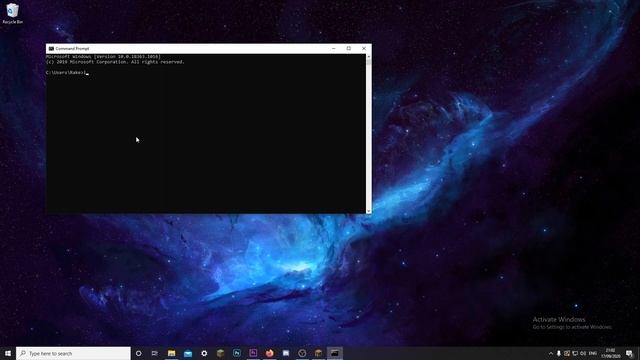Open the Action Center notifications icon
Viewport: 640px width, 360px height.
pos(629,353)
